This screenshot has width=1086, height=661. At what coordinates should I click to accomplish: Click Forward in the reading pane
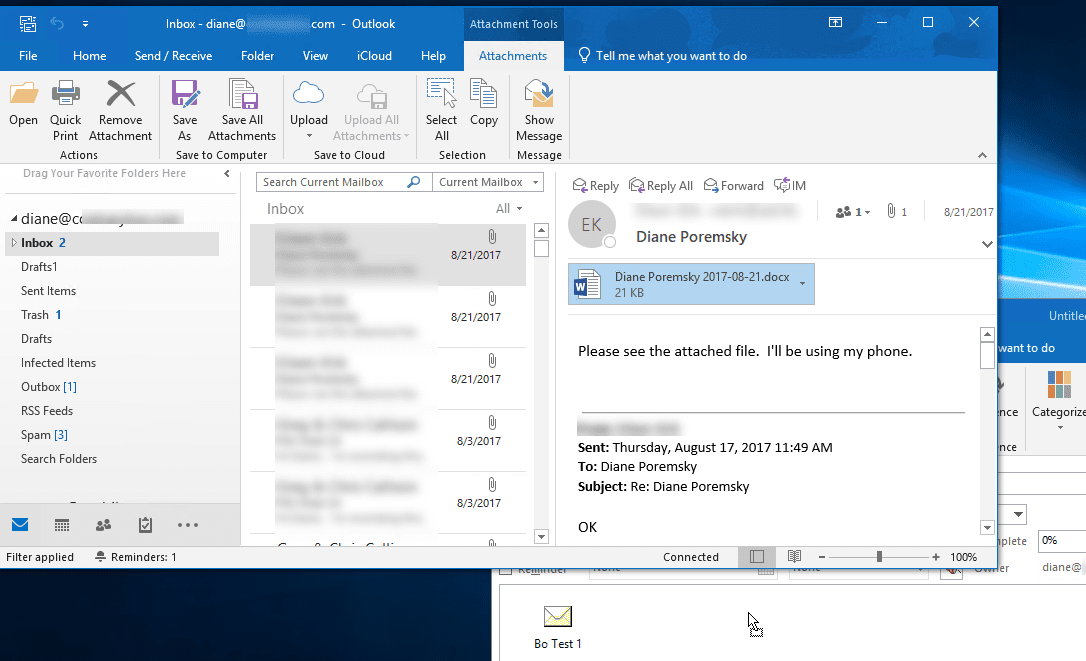coord(733,186)
